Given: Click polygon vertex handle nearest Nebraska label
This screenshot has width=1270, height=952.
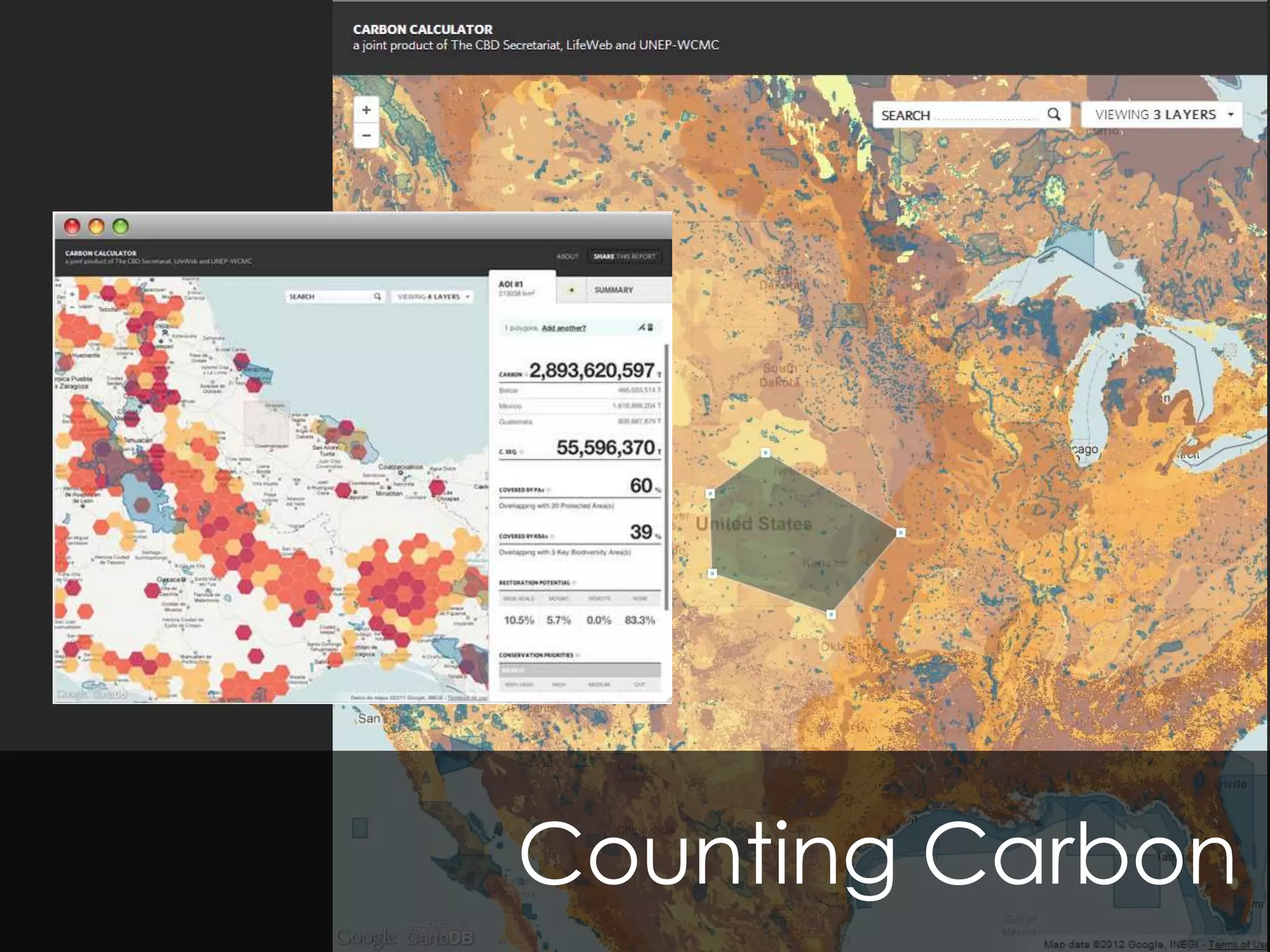Looking at the screenshot, I should 765,453.
